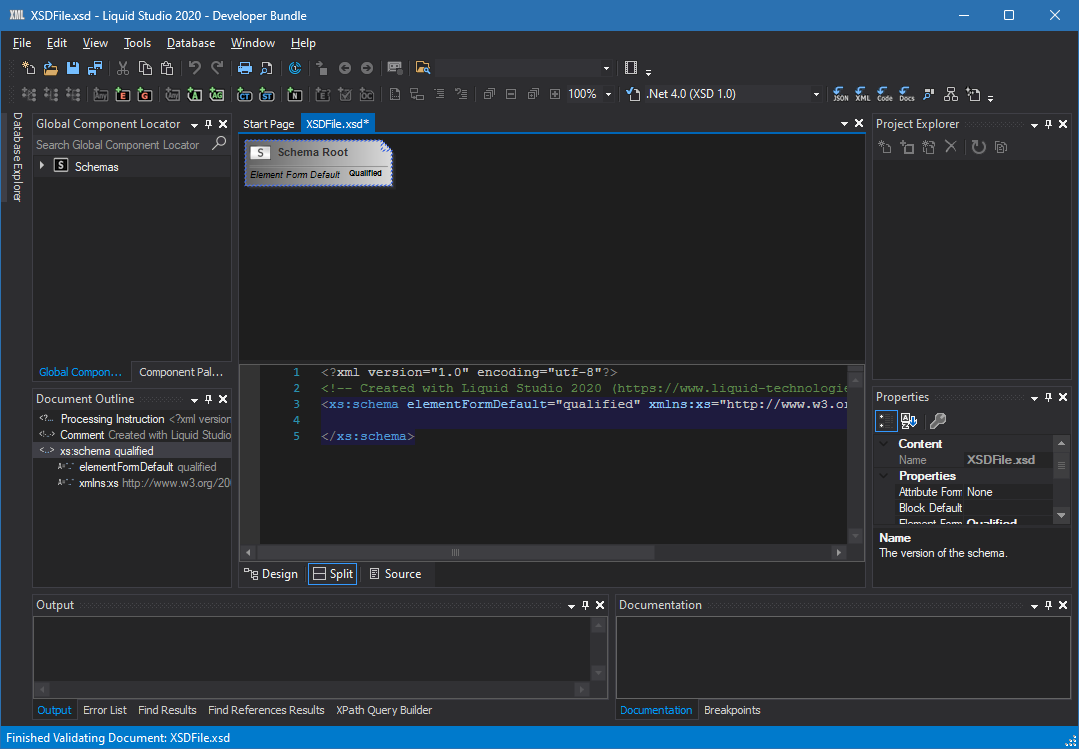Open the XPath Query Builder tab
This screenshot has width=1079, height=749.
[384, 710]
